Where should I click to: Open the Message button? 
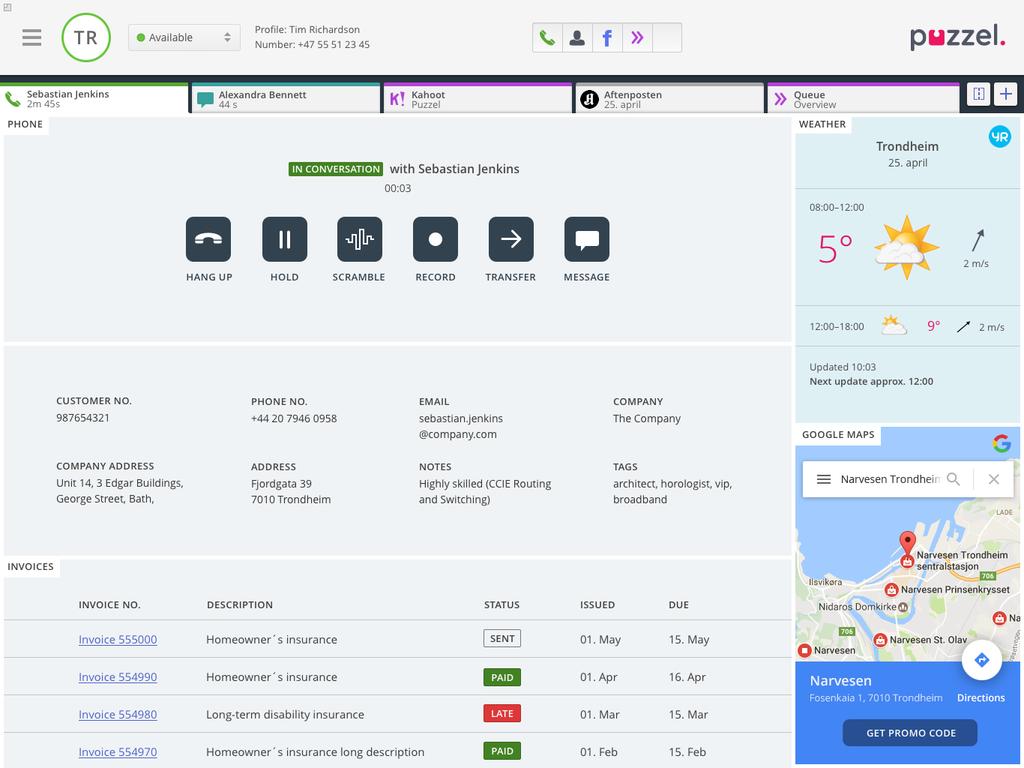pyautogui.click(x=586, y=239)
